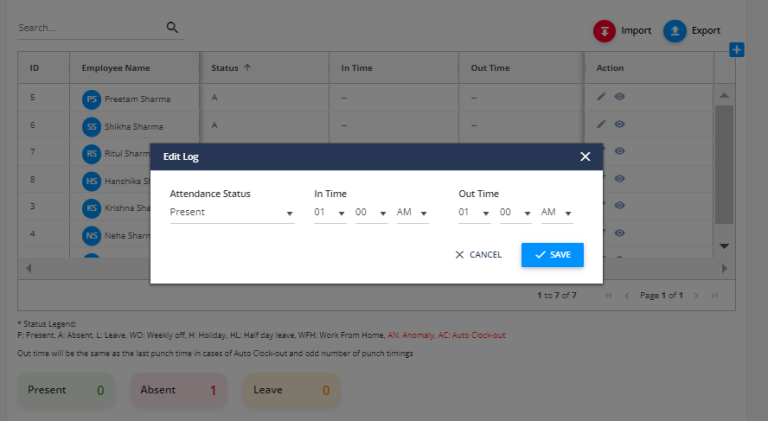Viewport: 768px width, 421px height.
Task: View Preetam Sharma's attendance details
Action: (x=620, y=98)
